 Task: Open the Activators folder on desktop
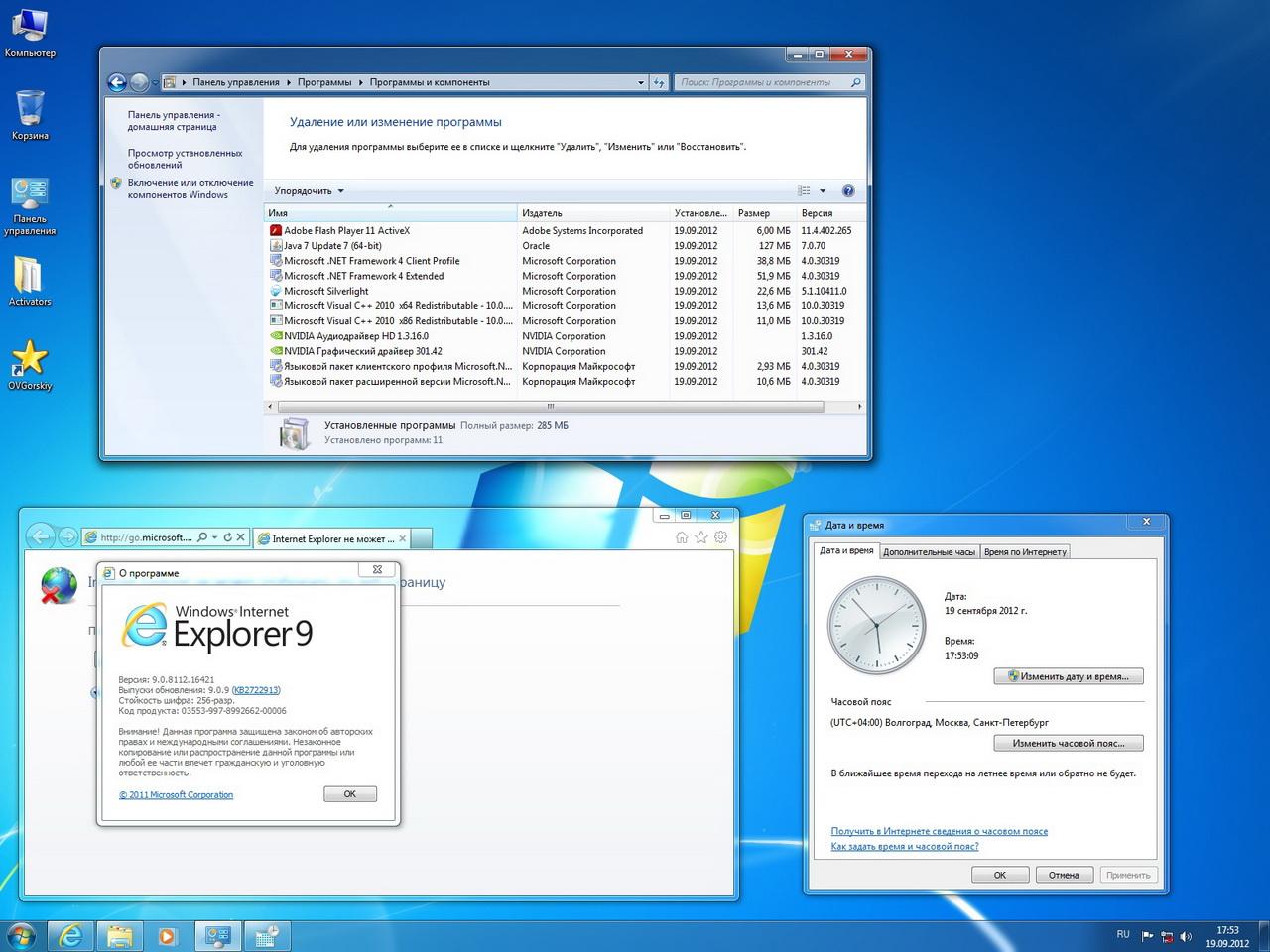point(30,282)
